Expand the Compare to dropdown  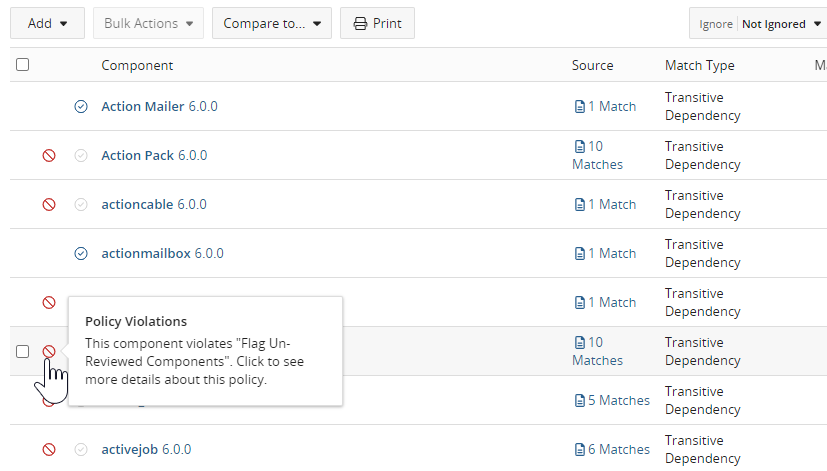click(271, 23)
